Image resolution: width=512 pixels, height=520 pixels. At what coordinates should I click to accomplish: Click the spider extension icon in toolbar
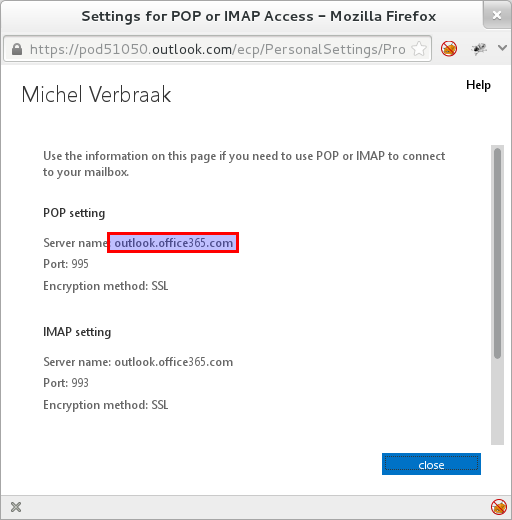pyautogui.click(x=479, y=49)
